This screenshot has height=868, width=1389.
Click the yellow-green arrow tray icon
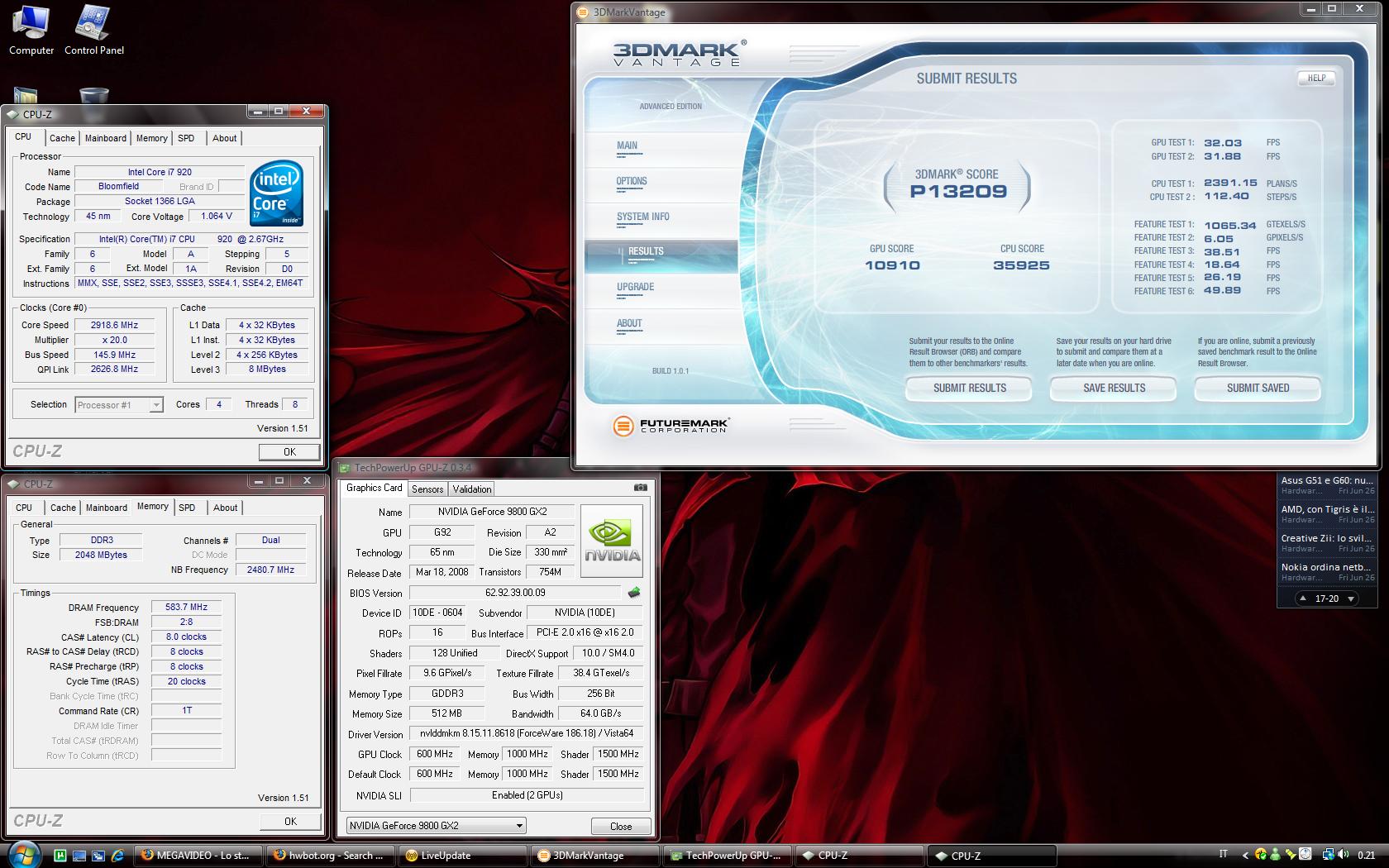(x=1290, y=855)
